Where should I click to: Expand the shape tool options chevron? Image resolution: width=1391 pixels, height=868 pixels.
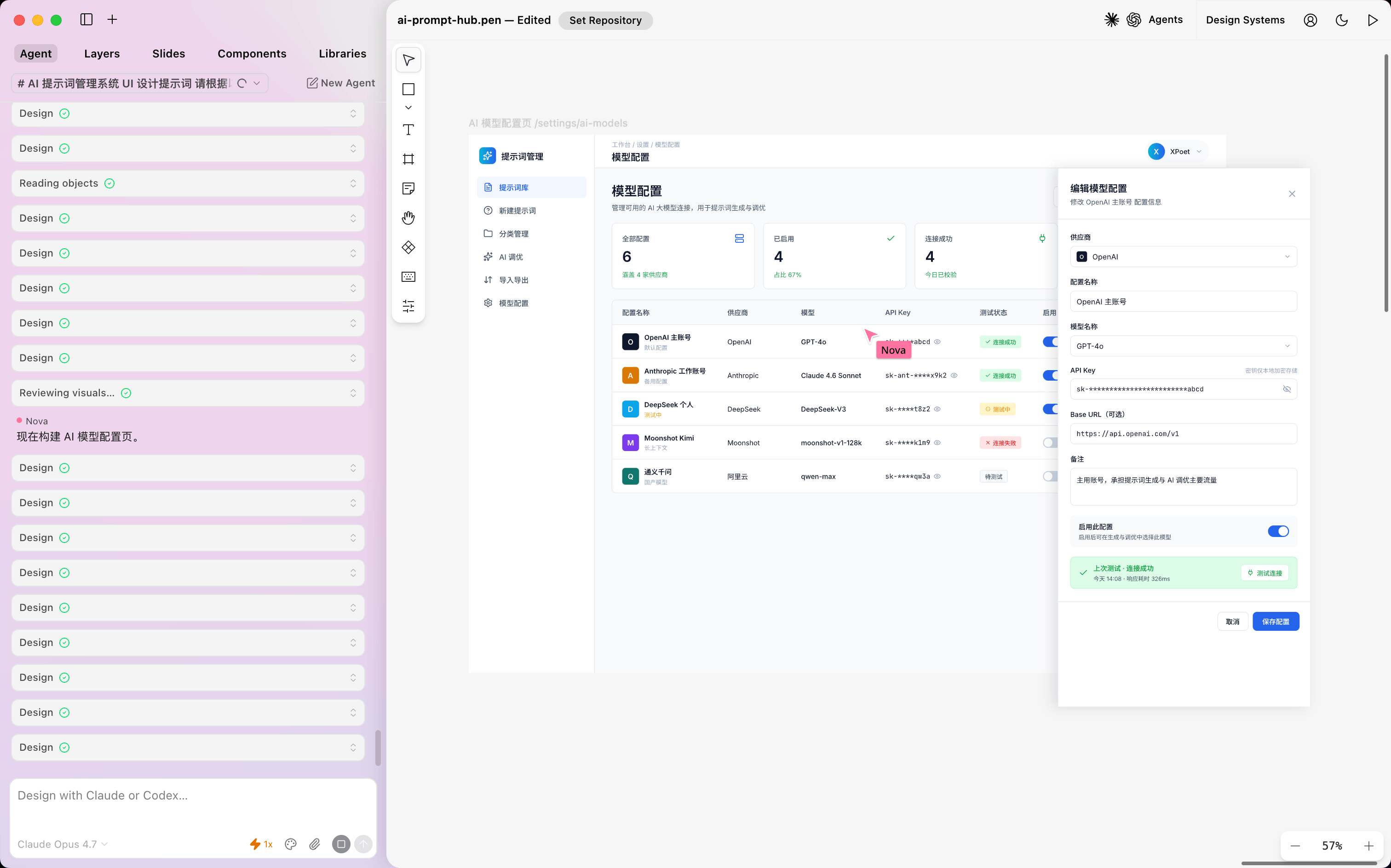pyautogui.click(x=408, y=108)
